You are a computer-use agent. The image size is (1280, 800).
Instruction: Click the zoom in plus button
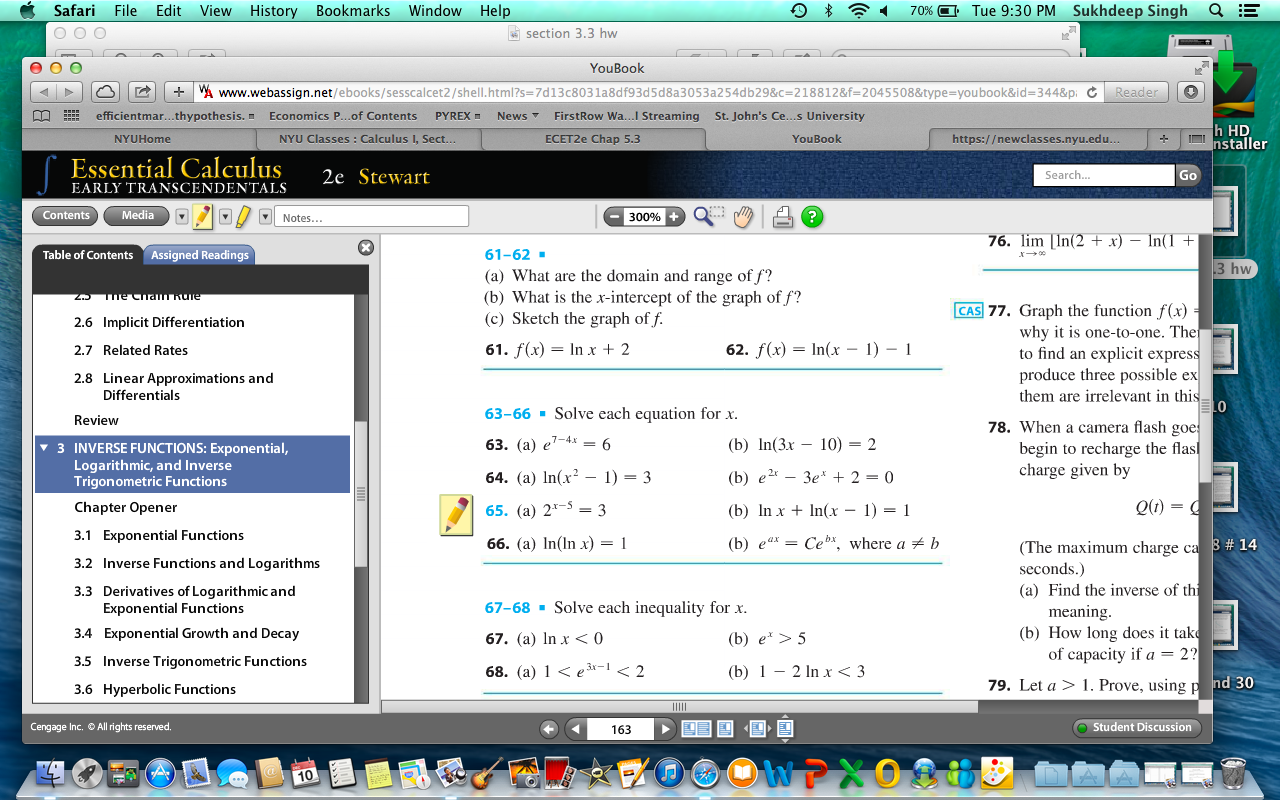click(675, 217)
